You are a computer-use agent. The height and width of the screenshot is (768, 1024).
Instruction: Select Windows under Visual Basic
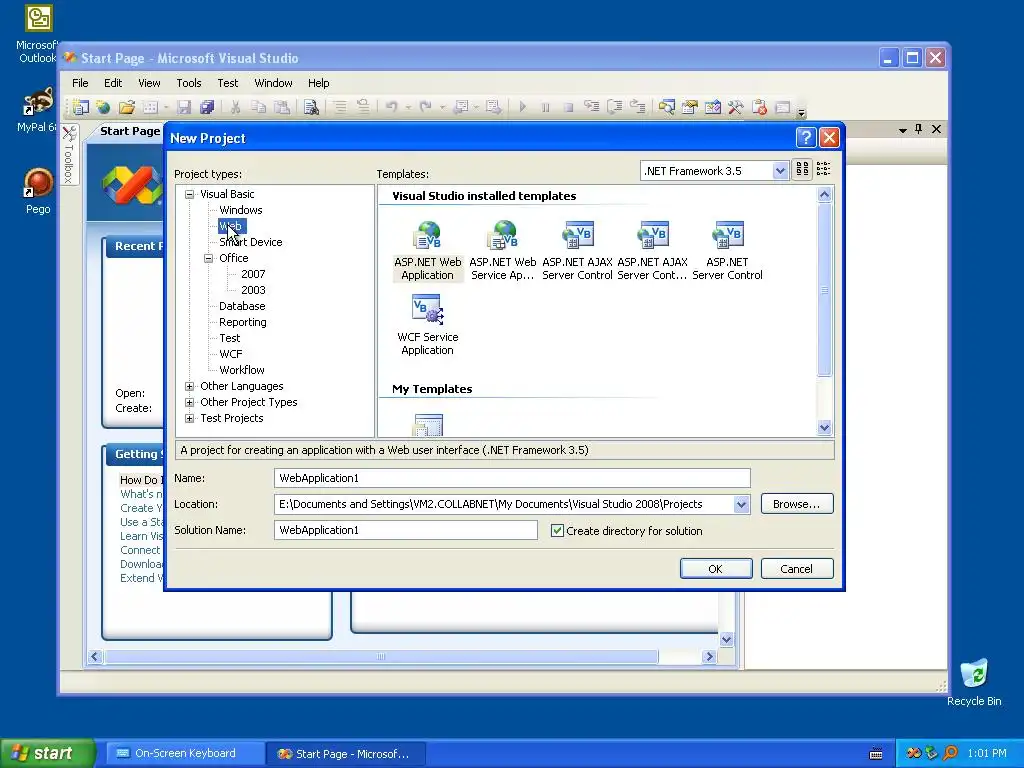pos(240,210)
